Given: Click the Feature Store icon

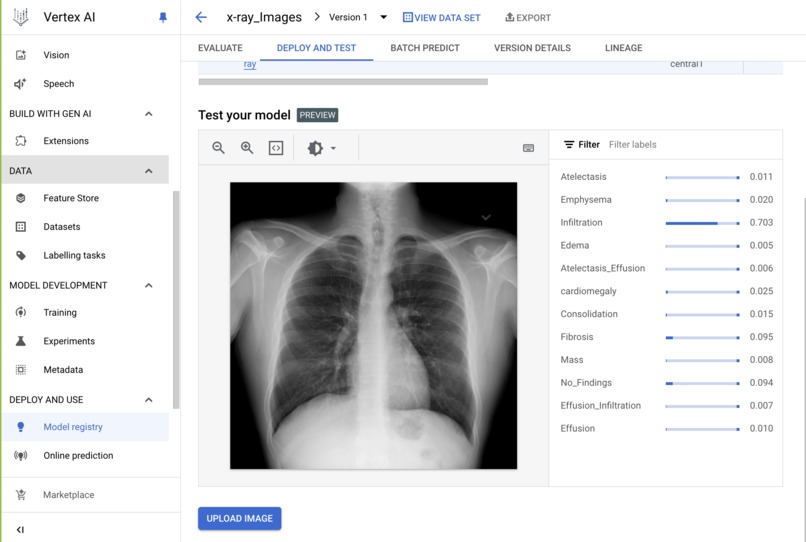Looking at the screenshot, I should [x=21, y=198].
